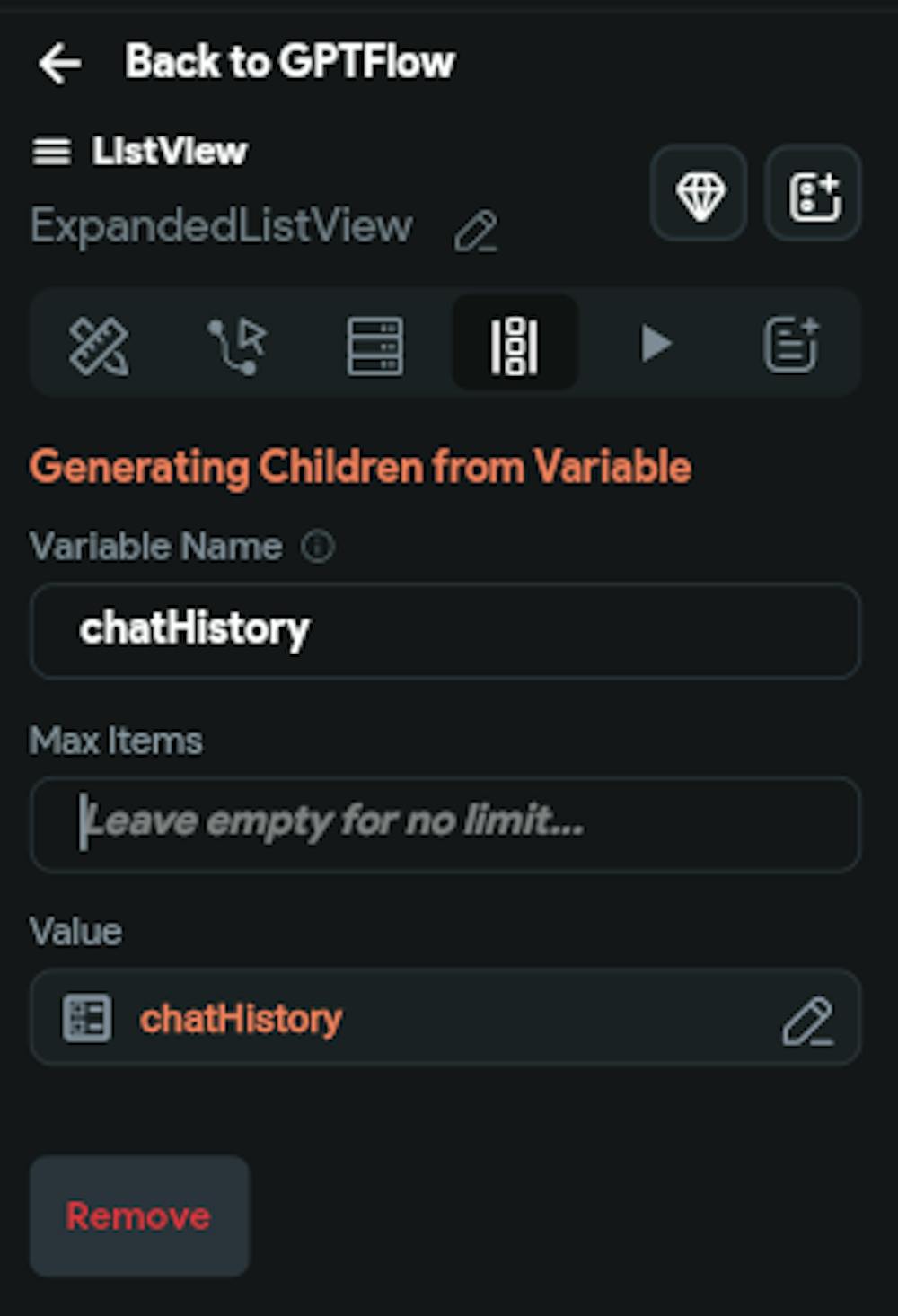
Task: Click the create component icon button
Action: click(x=813, y=194)
